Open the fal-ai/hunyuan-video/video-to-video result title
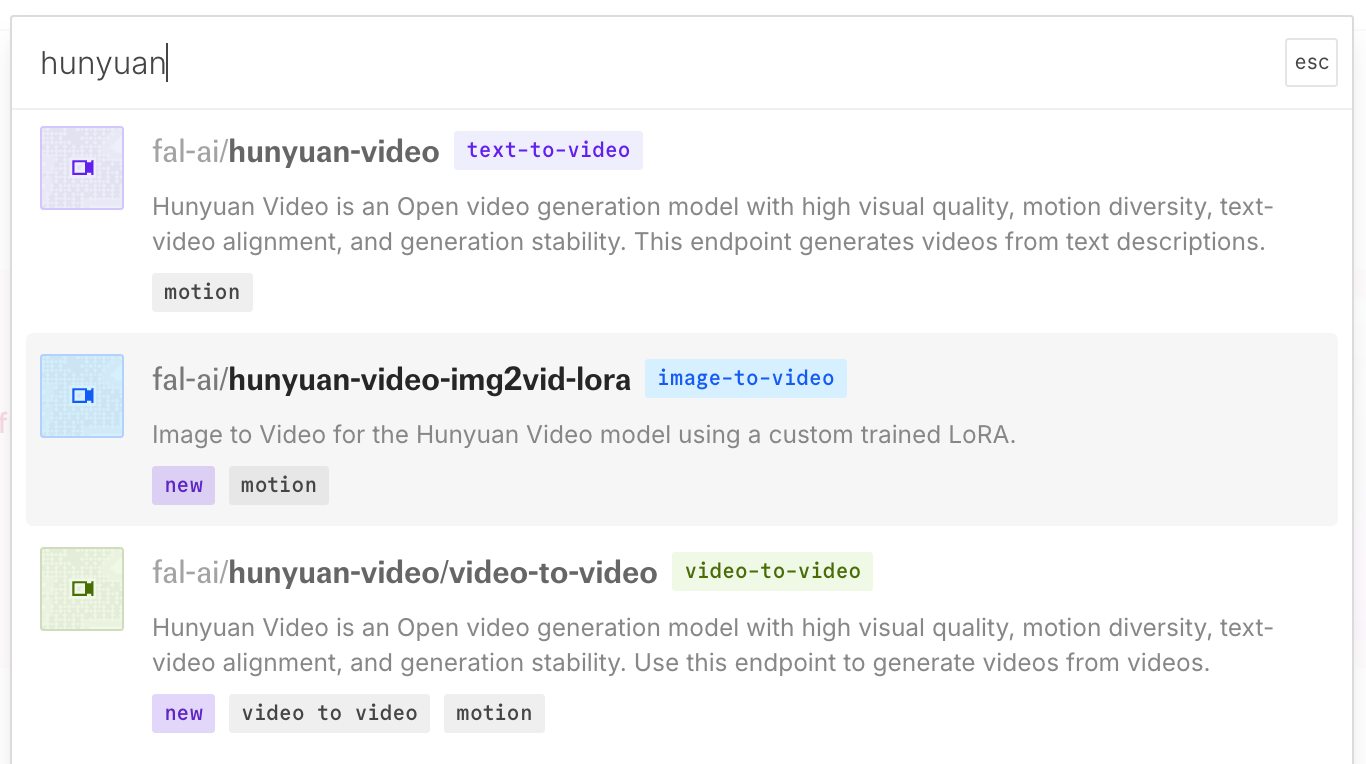The height and width of the screenshot is (764, 1366). coord(405,573)
